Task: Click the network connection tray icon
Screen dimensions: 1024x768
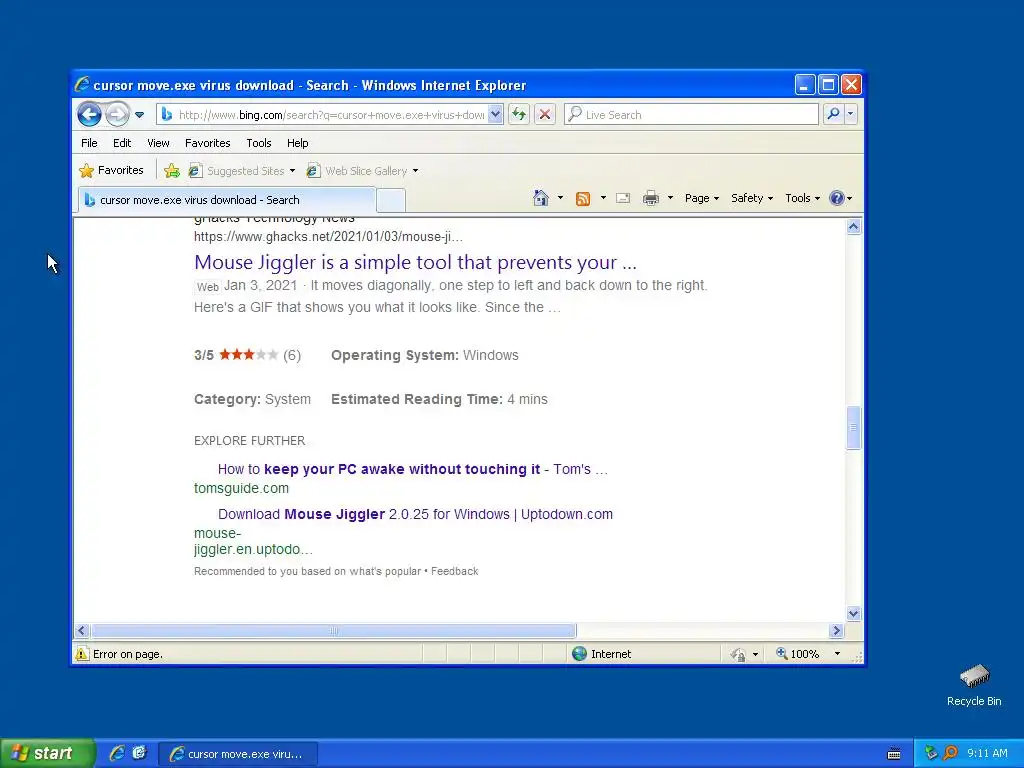Action: click(x=931, y=753)
